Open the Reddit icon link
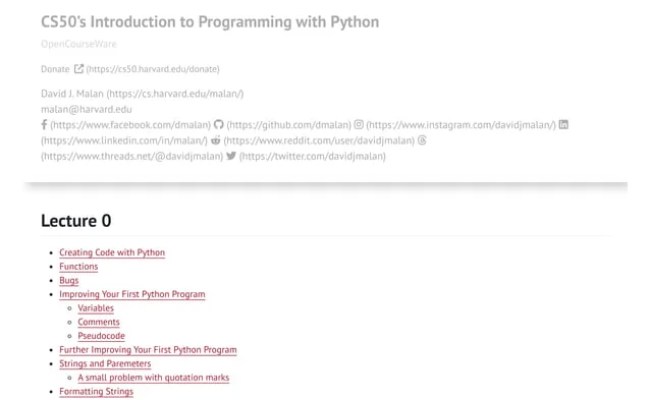The height and width of the screenshot is (400, 650). (x=216, y=140)
